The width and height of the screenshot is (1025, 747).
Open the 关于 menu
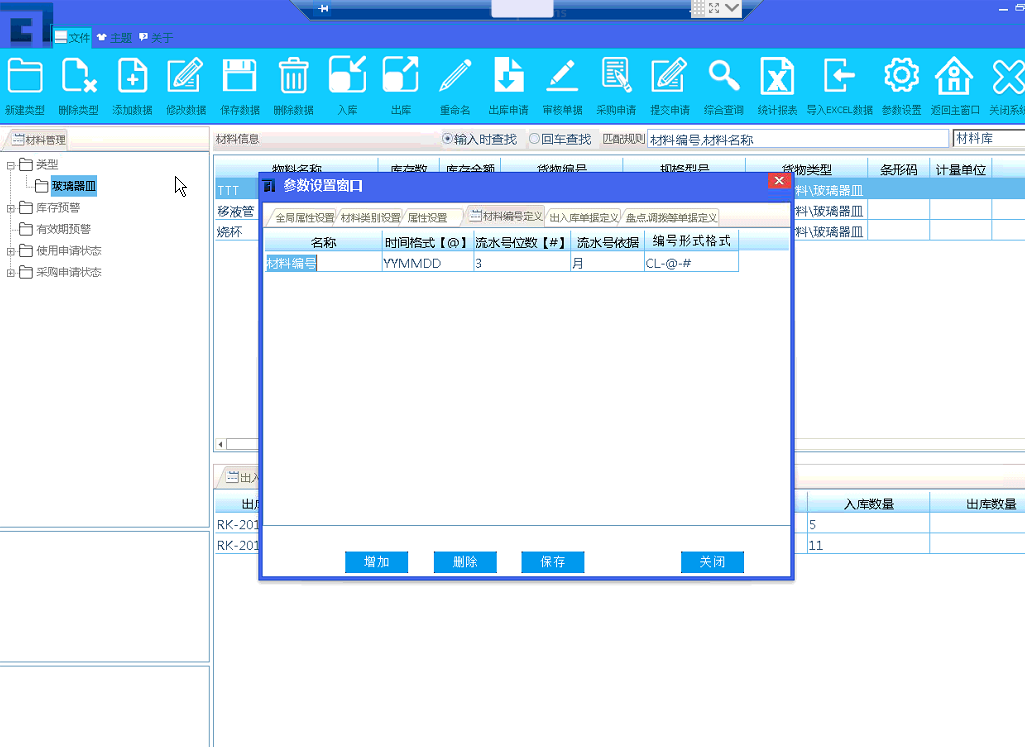156,38
